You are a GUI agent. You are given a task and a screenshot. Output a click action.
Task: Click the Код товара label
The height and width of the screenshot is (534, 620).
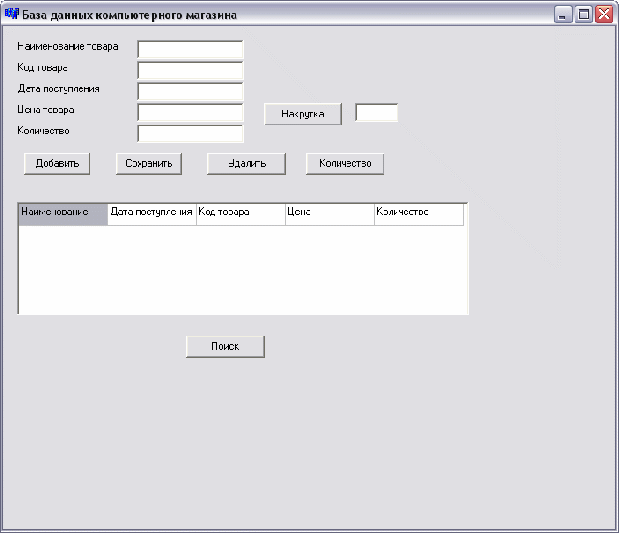(x=42, y=68)
